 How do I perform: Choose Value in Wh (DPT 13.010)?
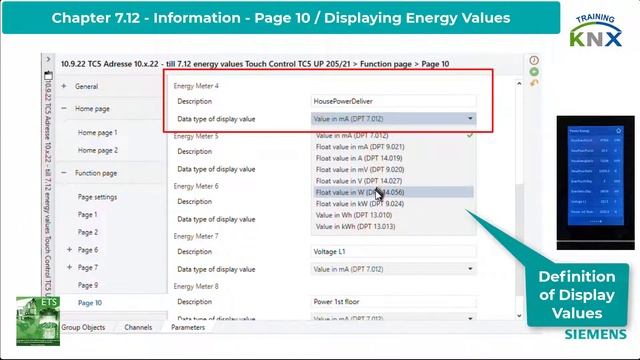click(x=394, y=215)
